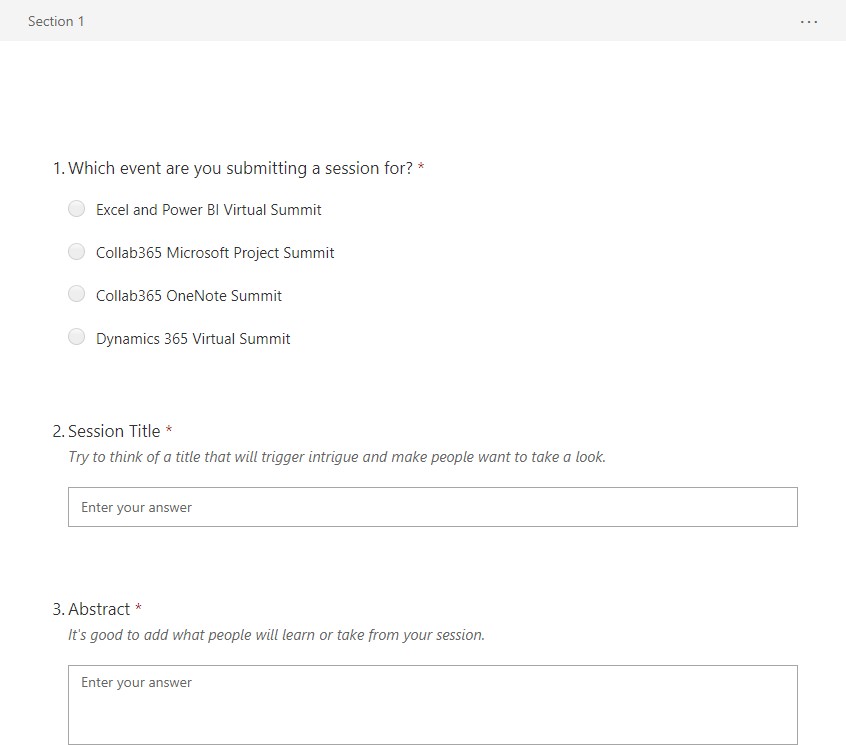Pick the Dynamics 365 Virtual Summit radio circle
Screen dimensions: 846x745
[77, 337]
